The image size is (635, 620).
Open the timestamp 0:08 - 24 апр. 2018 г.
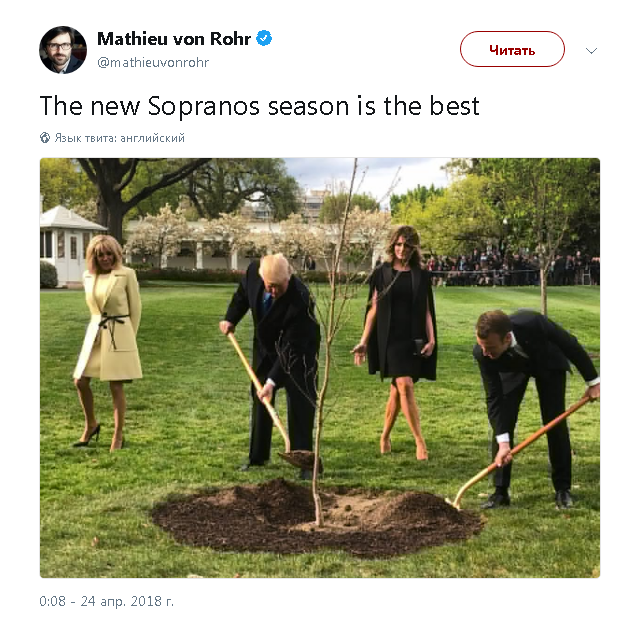[x=107, y=601]
